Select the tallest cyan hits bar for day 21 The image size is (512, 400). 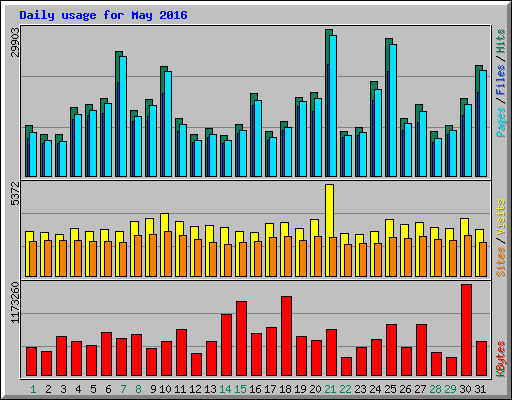[x=333, y=106]
